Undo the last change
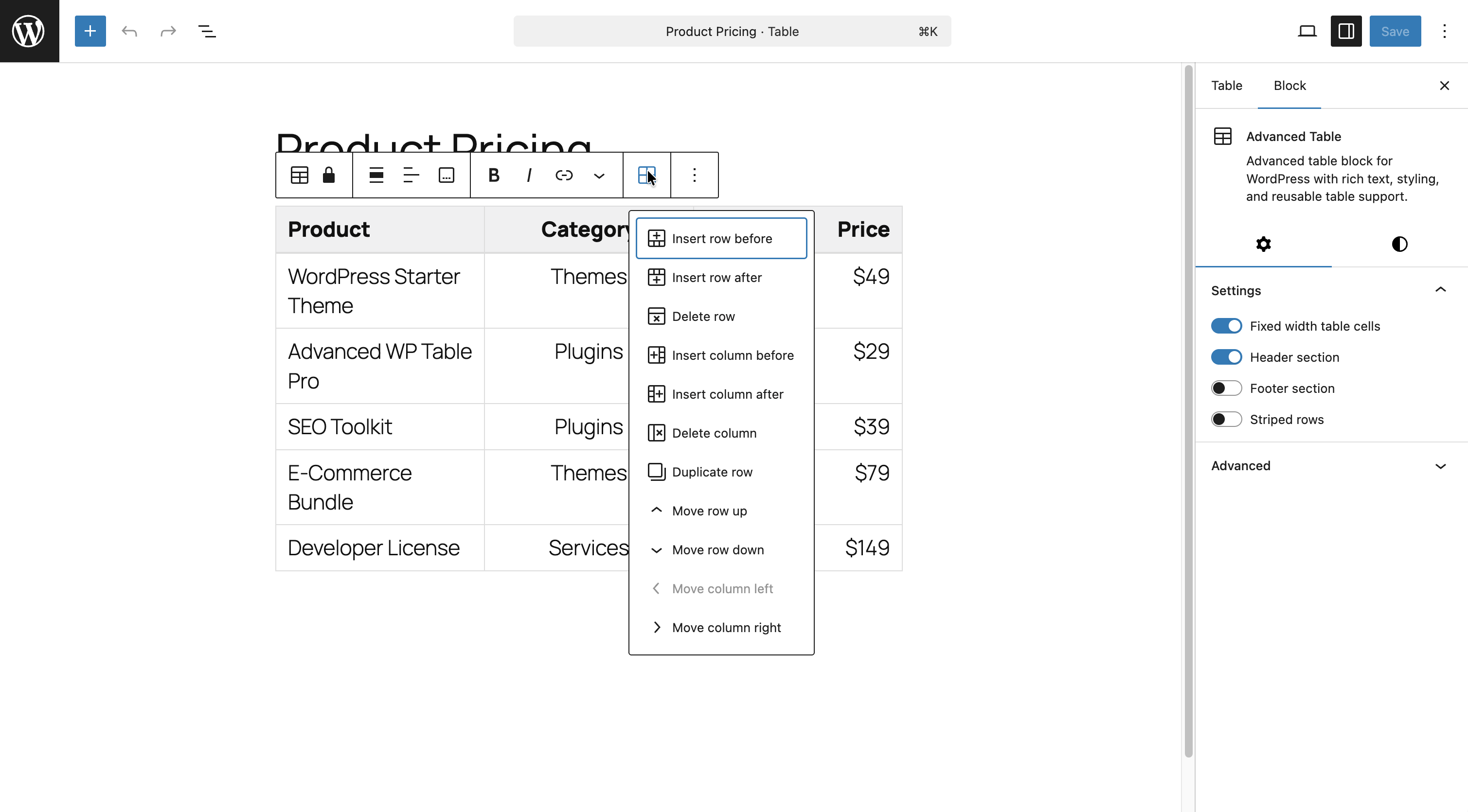 [129, 31]
